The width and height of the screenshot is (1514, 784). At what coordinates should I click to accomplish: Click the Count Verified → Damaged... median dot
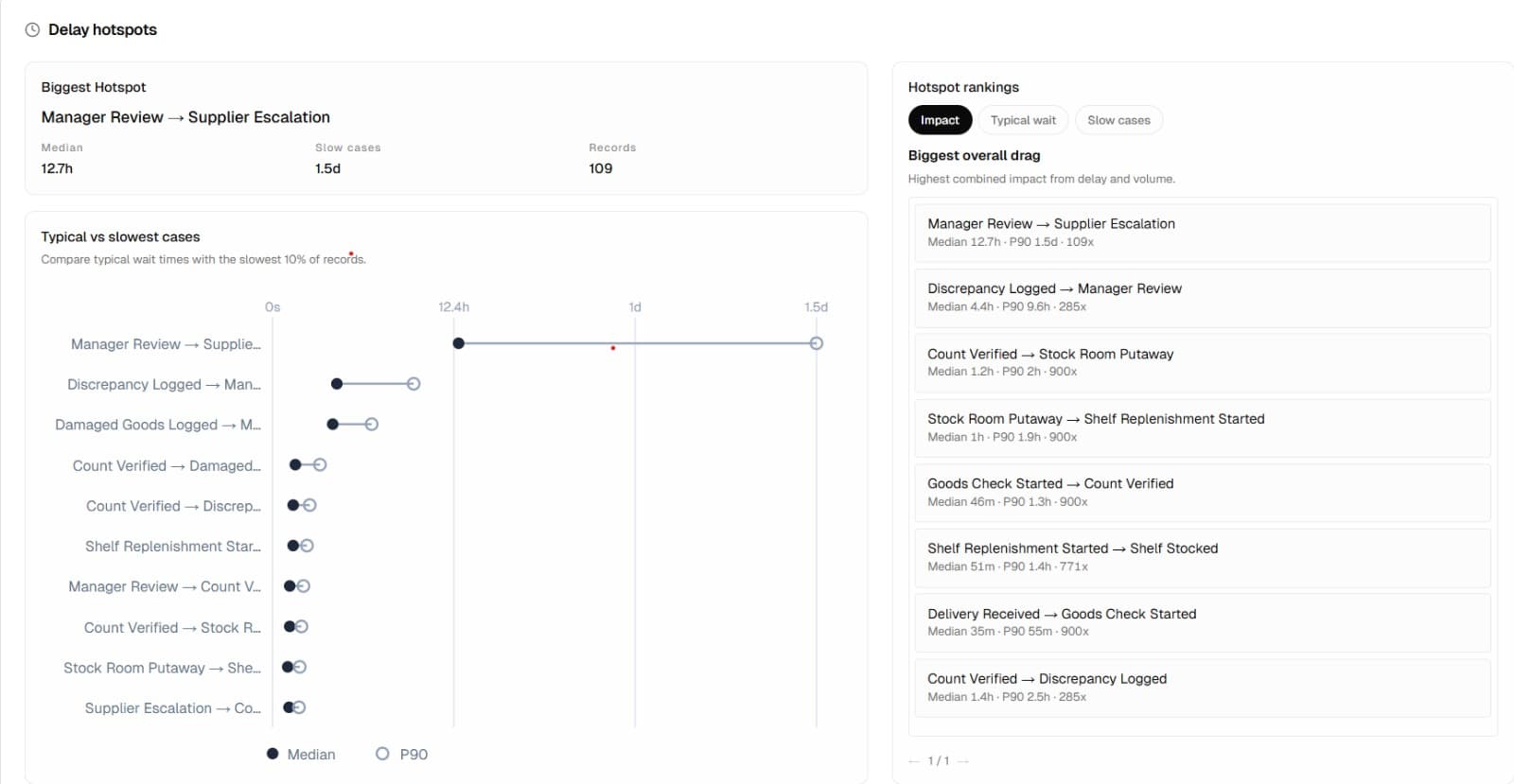click(295, 465)
